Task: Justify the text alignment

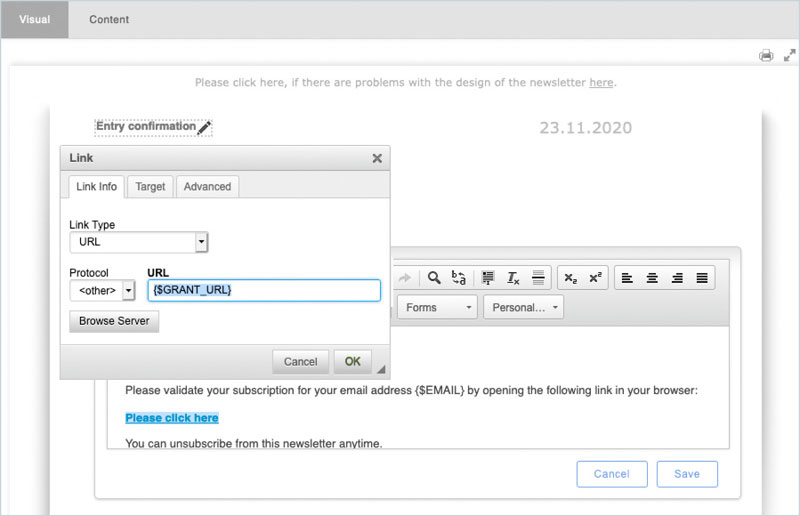Action: point(702,278)
